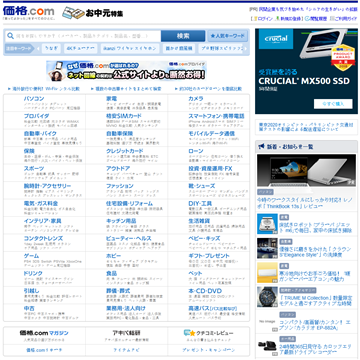Select the うなぎ keyword tag
360x360 pixels.
tap(51, 49)
